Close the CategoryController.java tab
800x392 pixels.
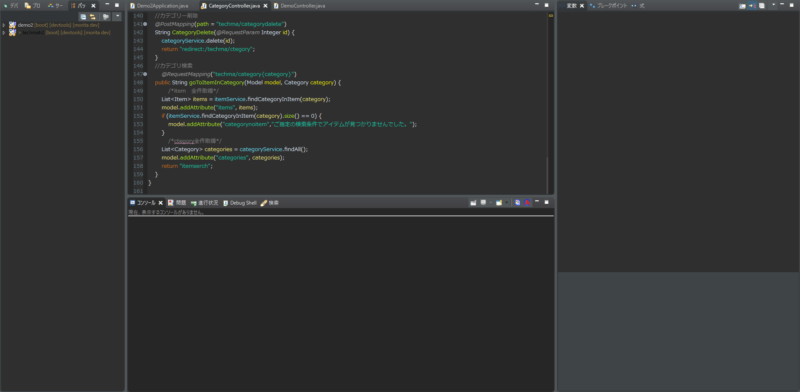[x=265, y=6]
